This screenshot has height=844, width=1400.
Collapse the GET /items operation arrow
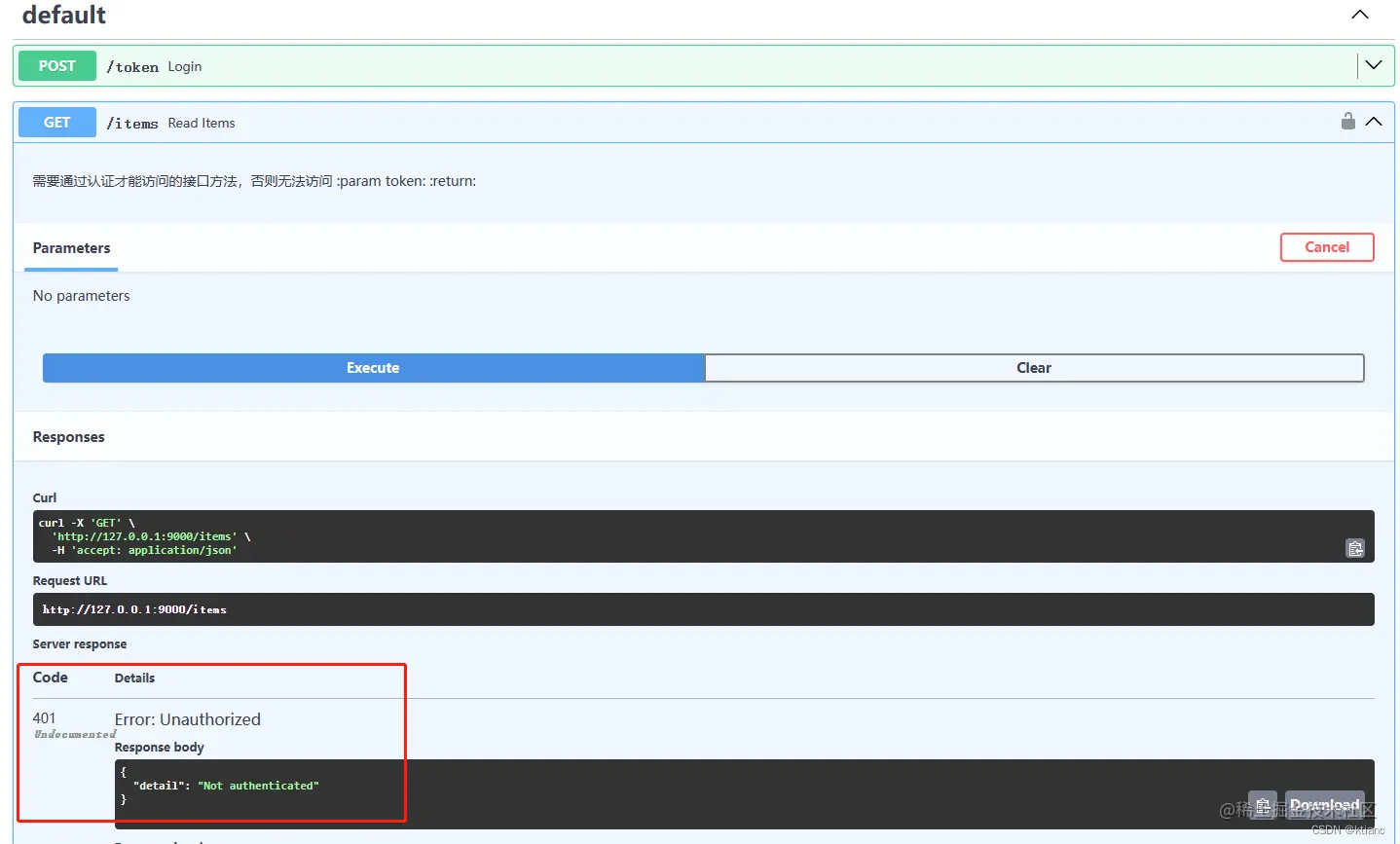pos(1374,122)
